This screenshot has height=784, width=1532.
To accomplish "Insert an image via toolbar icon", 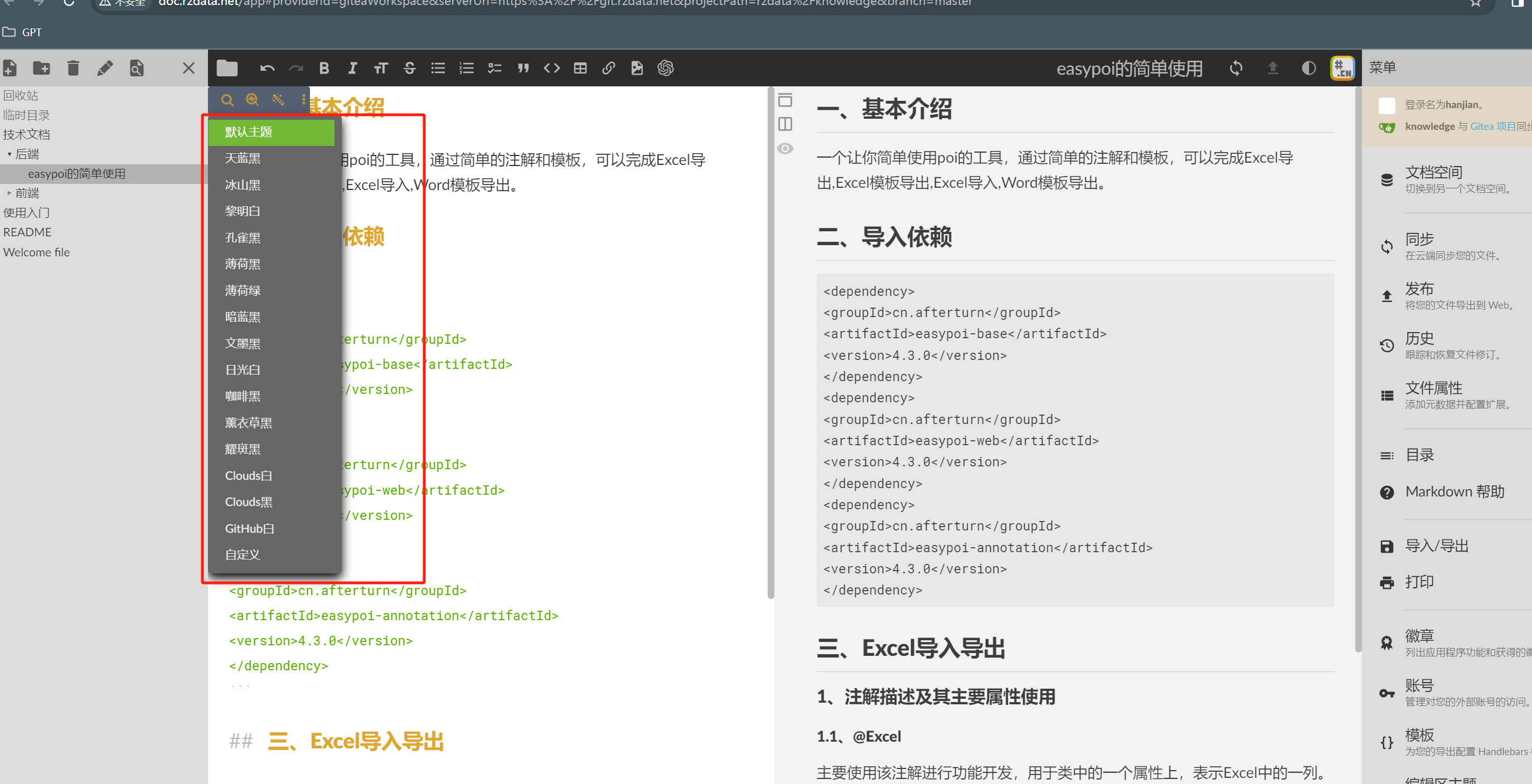I will pyautogui.click(x=637, y=69).
